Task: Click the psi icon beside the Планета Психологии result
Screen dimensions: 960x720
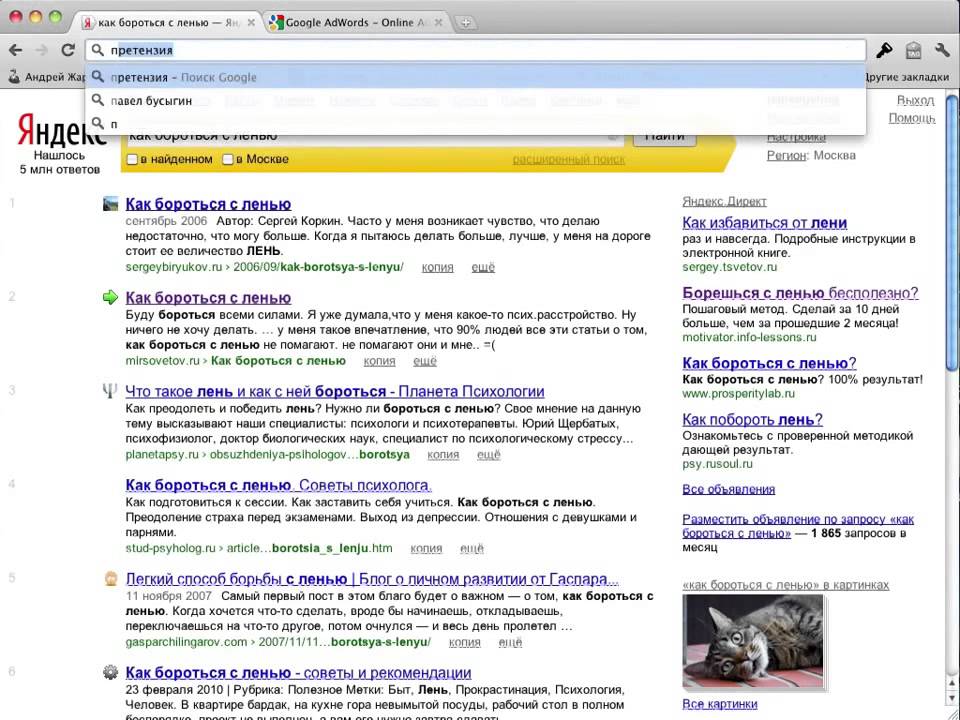Action: 110,391
